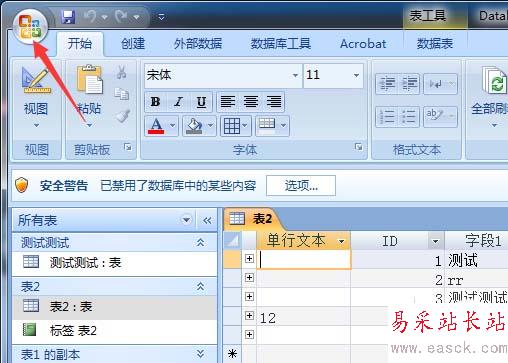Click the Alternate row color icon

point(267,126)
